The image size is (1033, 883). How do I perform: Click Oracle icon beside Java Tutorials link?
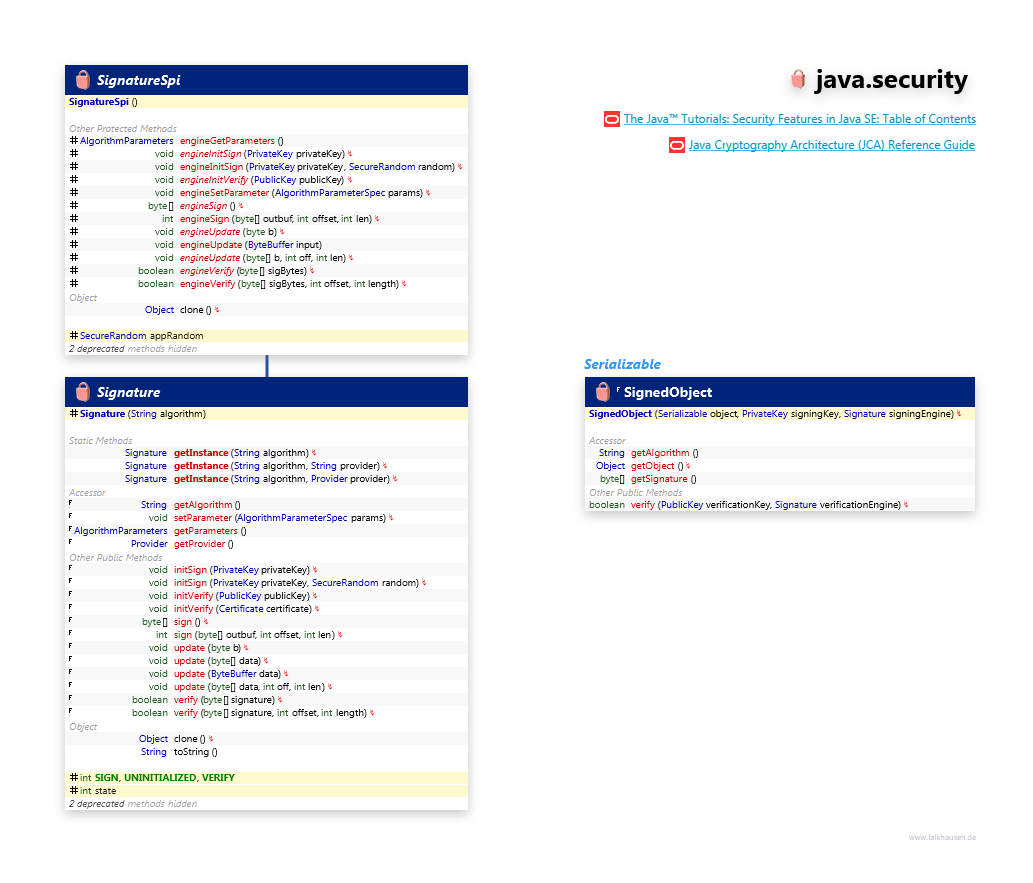click(611, 119)
